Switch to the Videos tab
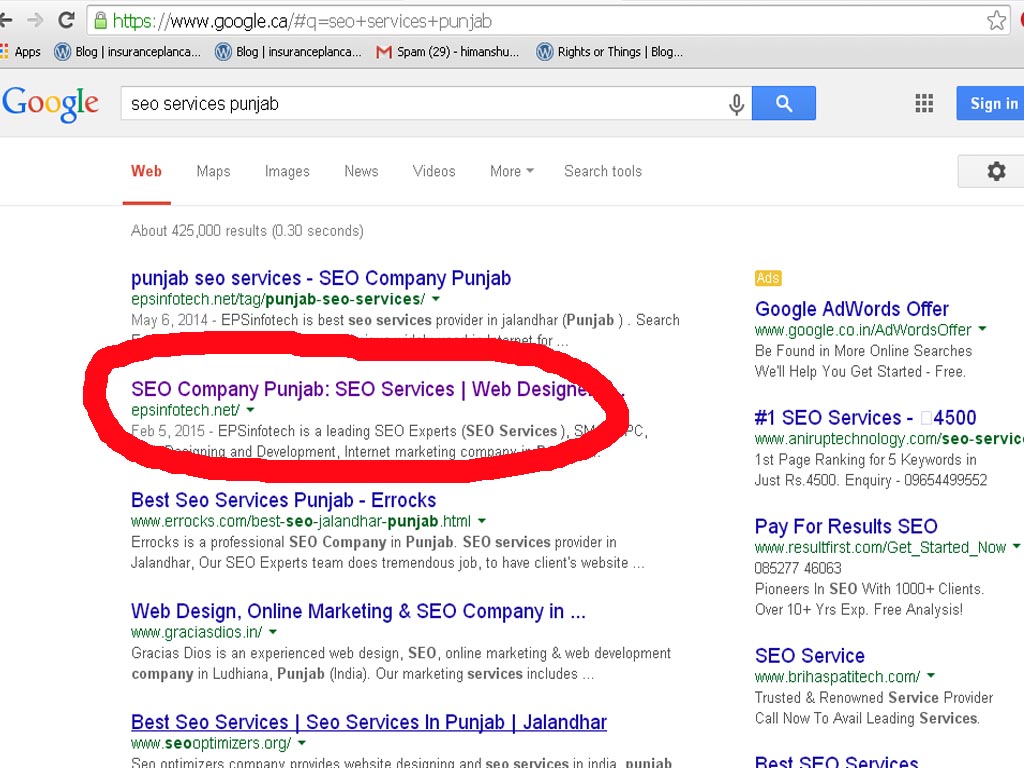 tap(434, 171)
